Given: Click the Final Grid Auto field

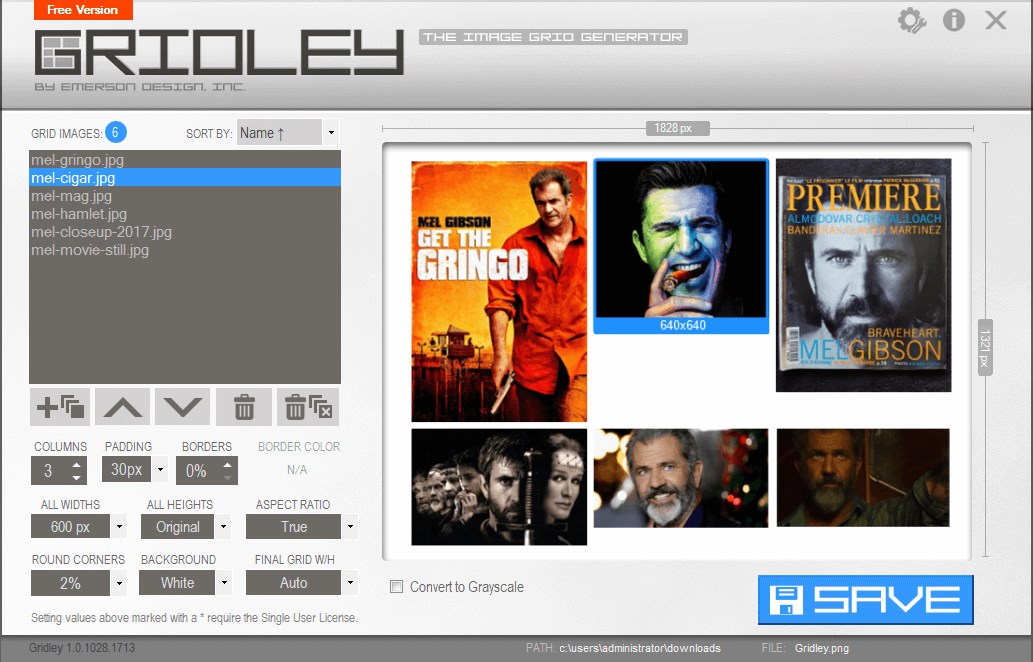Looking at the screenshot, I should point(294,583).
